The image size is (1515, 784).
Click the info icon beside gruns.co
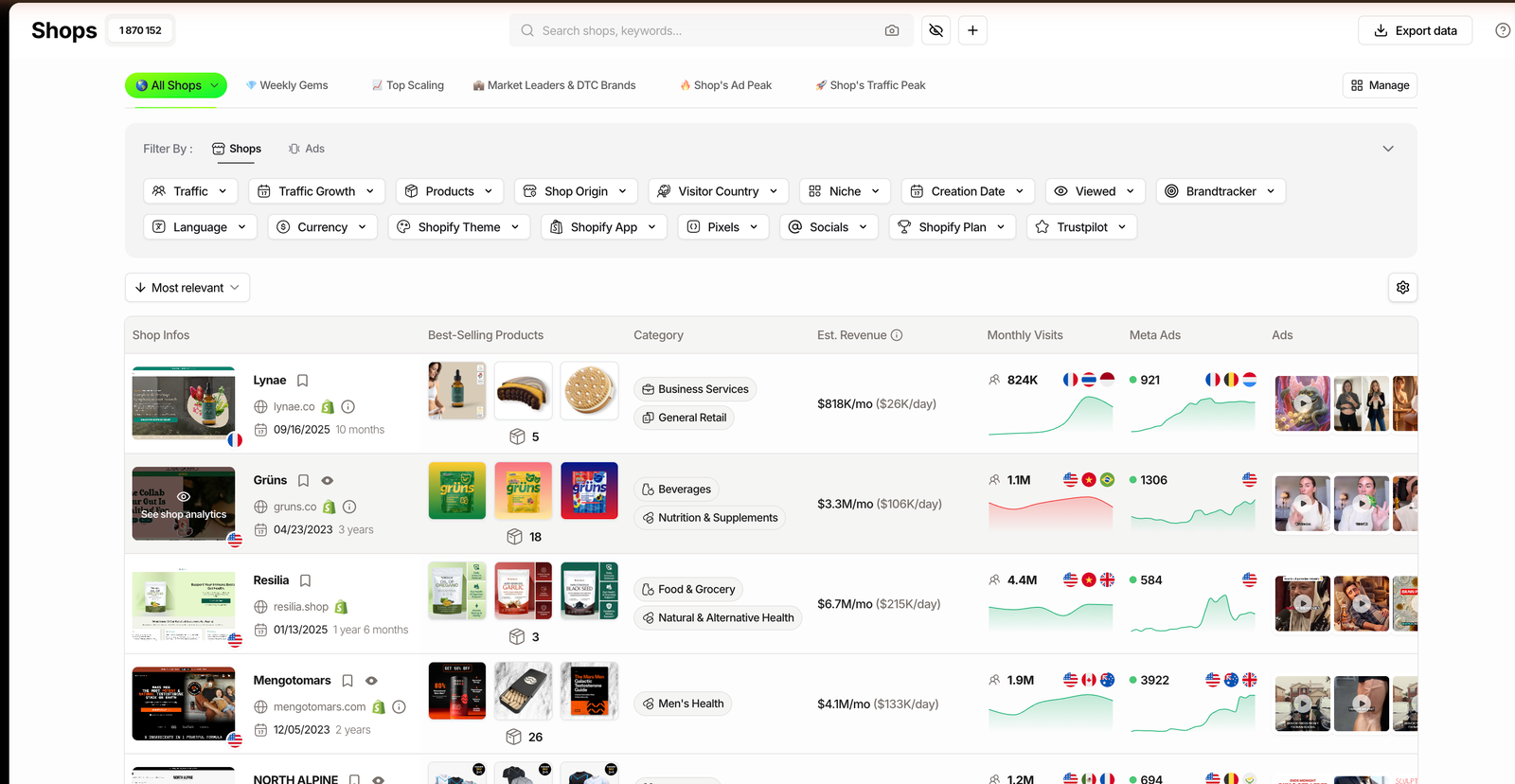(x=349, y=508)
